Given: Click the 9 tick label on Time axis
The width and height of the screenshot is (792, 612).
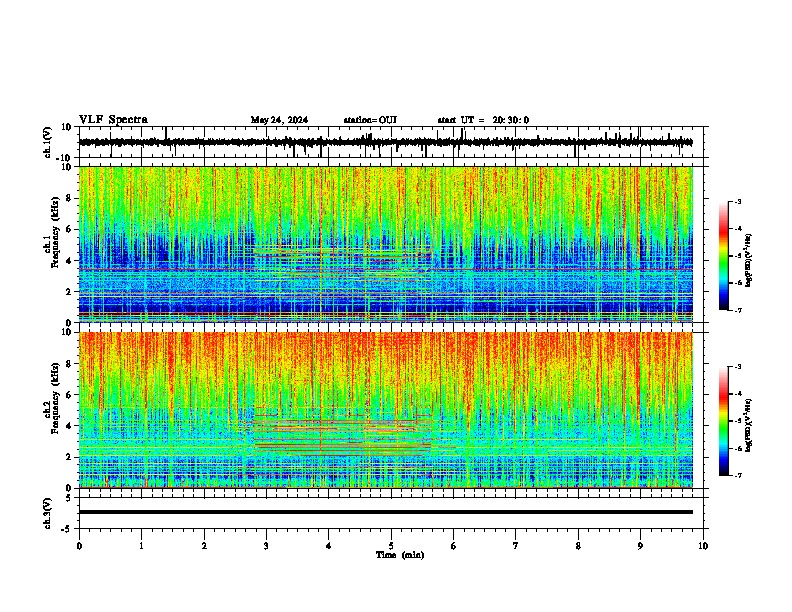Looking at the screenshot, I should [640, 546].
